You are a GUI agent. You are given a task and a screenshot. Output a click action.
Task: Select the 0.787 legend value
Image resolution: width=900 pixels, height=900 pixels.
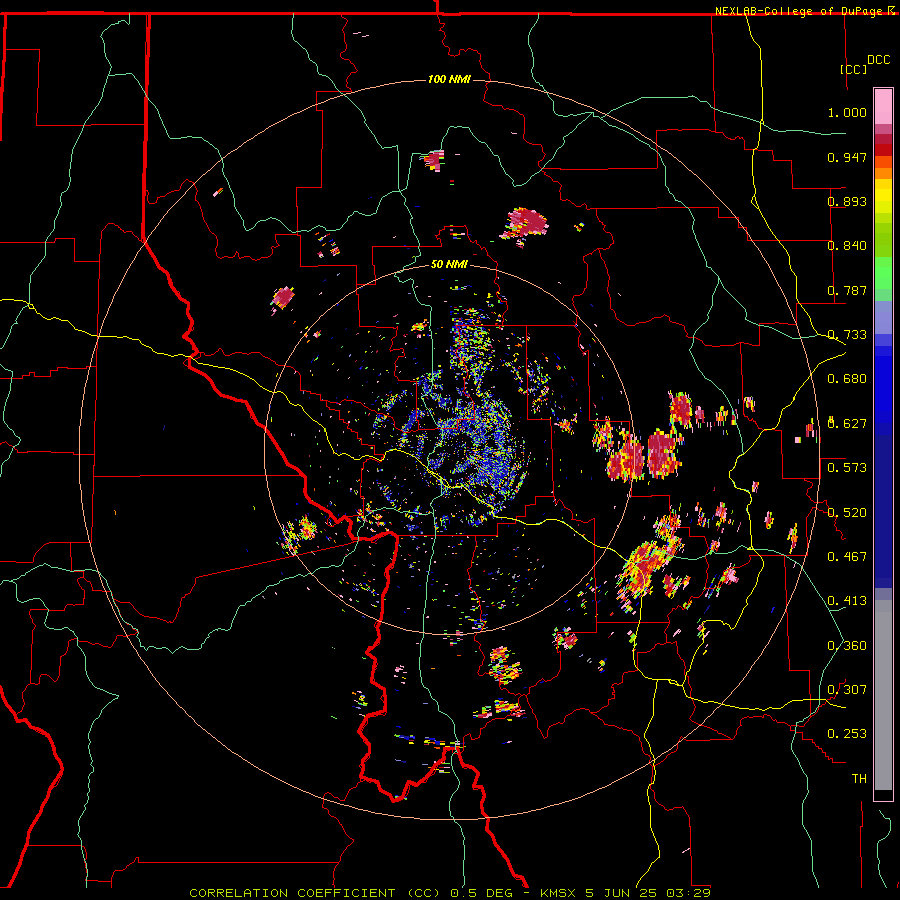click(x=847, y=290)
